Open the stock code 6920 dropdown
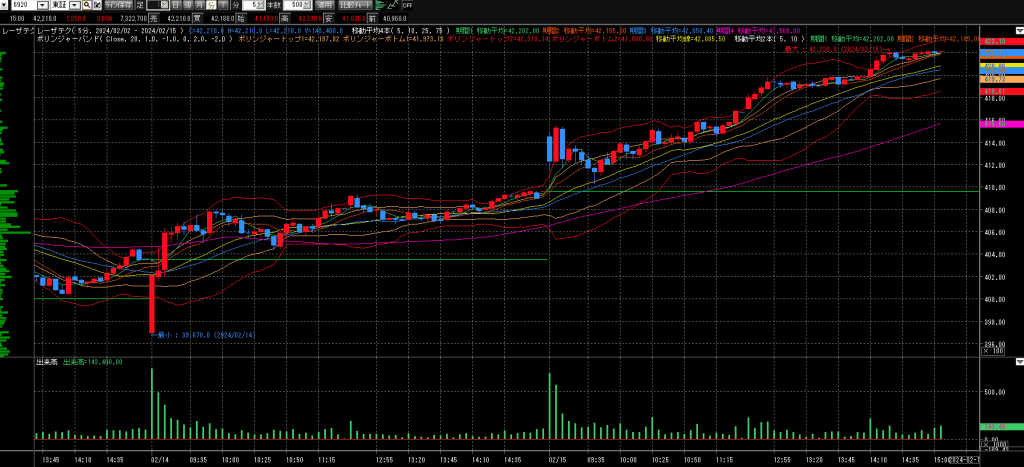The height and width of the screenshot is (467, 1024). [42, 5]
